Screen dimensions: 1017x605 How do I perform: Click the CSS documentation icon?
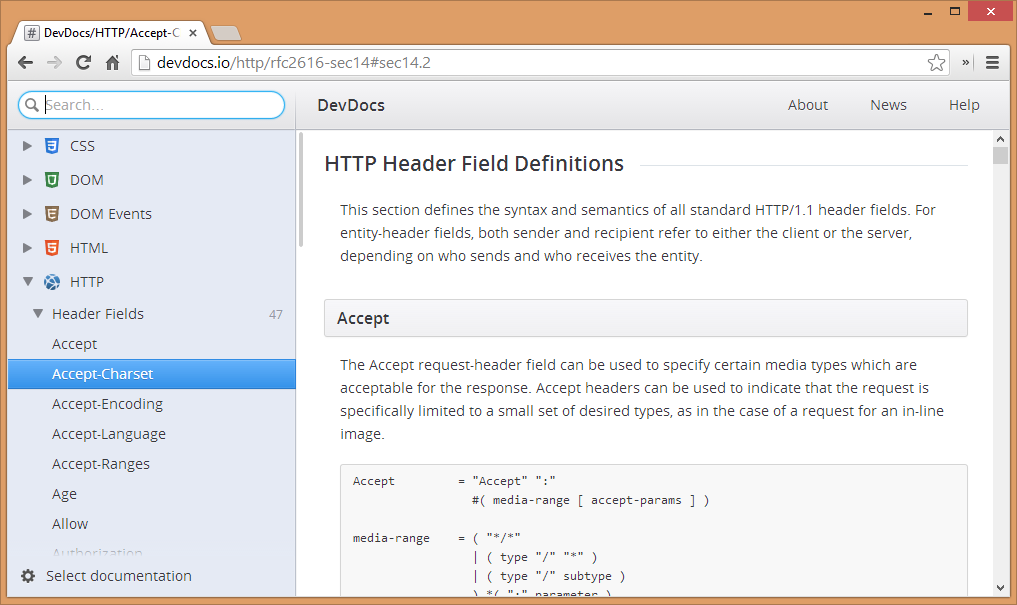52,146
